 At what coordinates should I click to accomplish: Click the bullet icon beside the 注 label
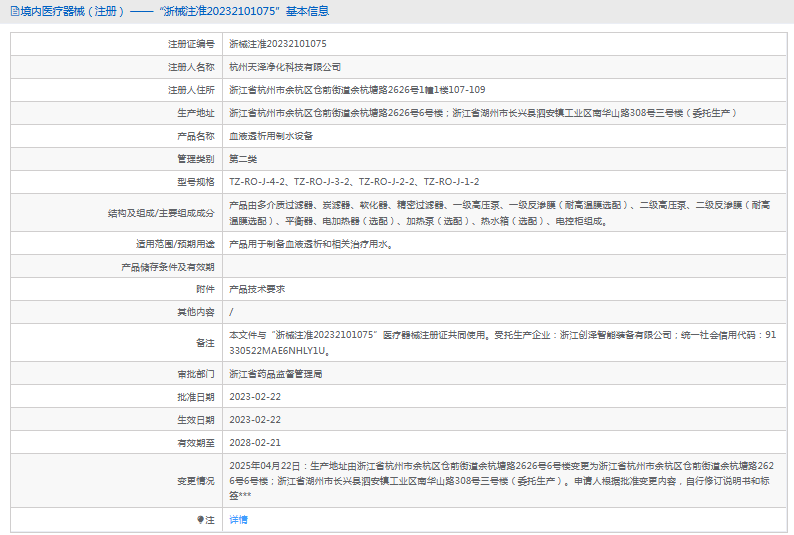click(x=200, y=520)
